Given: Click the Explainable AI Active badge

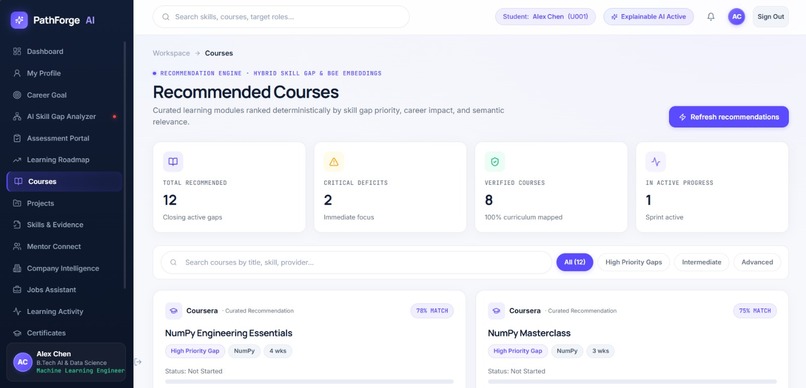Looking at the screenshot, I should [648, 16].
